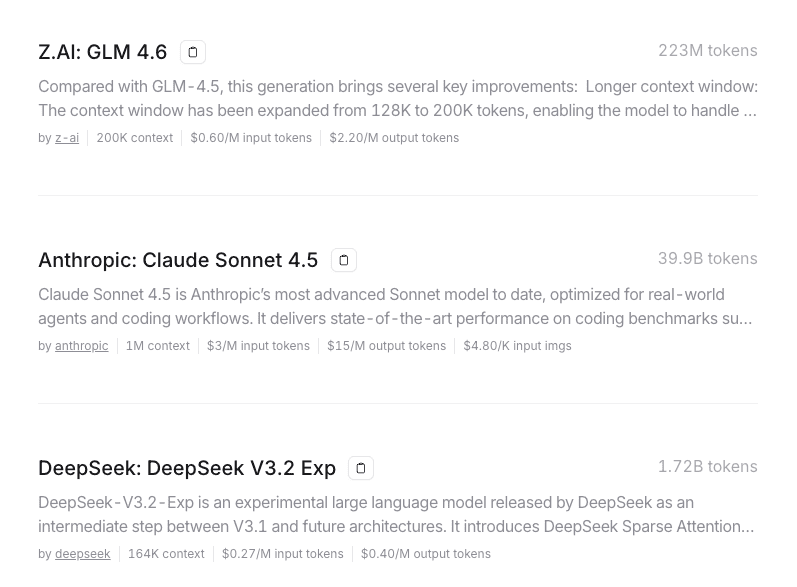Click the GLM 4.6 description text
Screen dimensions: 797x587
coord(397,99)
